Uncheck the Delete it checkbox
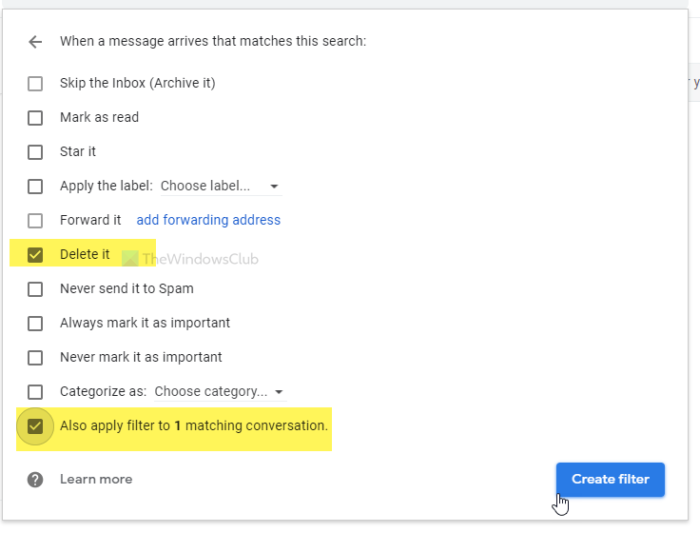Viewport: 700px width, 533px height. pyautogui.click(x=36, y=255)
